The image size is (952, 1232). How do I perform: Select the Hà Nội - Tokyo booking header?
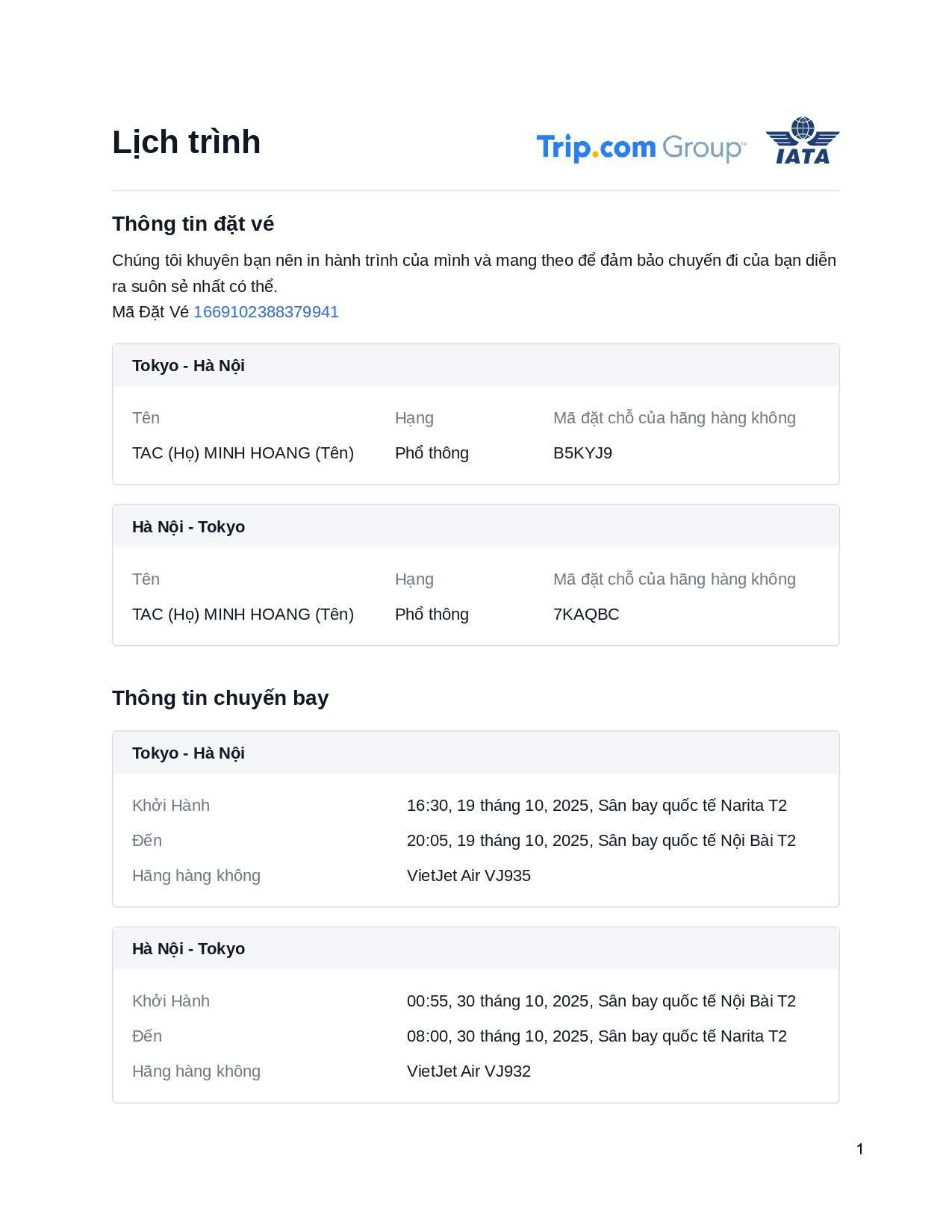(x=188, y=527)
